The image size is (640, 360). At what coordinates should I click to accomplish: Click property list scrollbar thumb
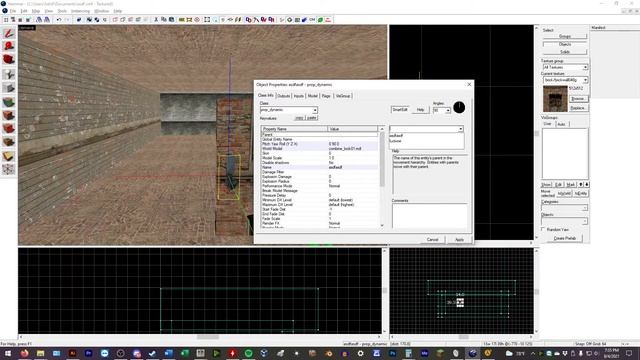click(382, 159)
